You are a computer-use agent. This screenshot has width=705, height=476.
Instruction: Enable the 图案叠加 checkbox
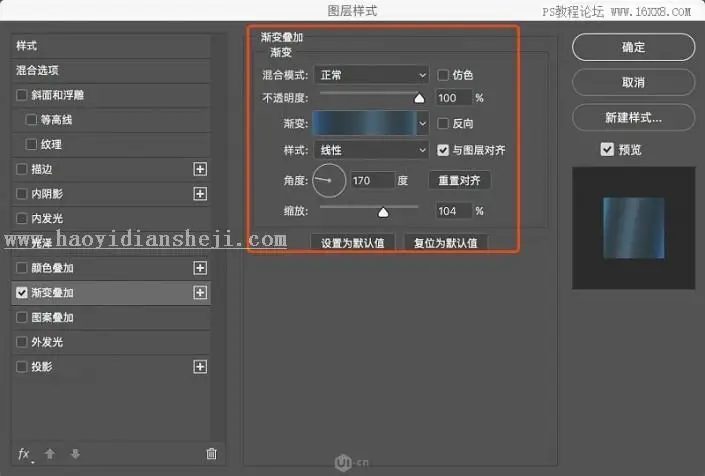click(22, 318)
